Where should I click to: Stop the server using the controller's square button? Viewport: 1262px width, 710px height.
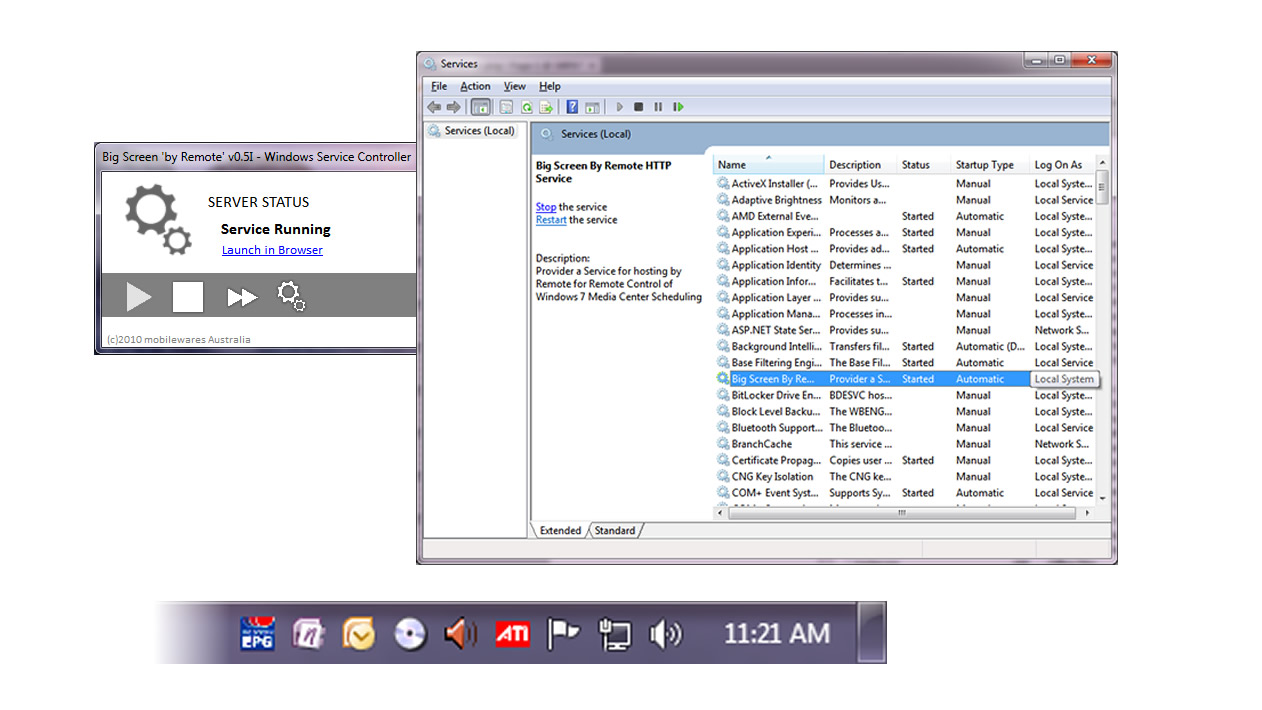pyautogui.click(x=188, y=297)
